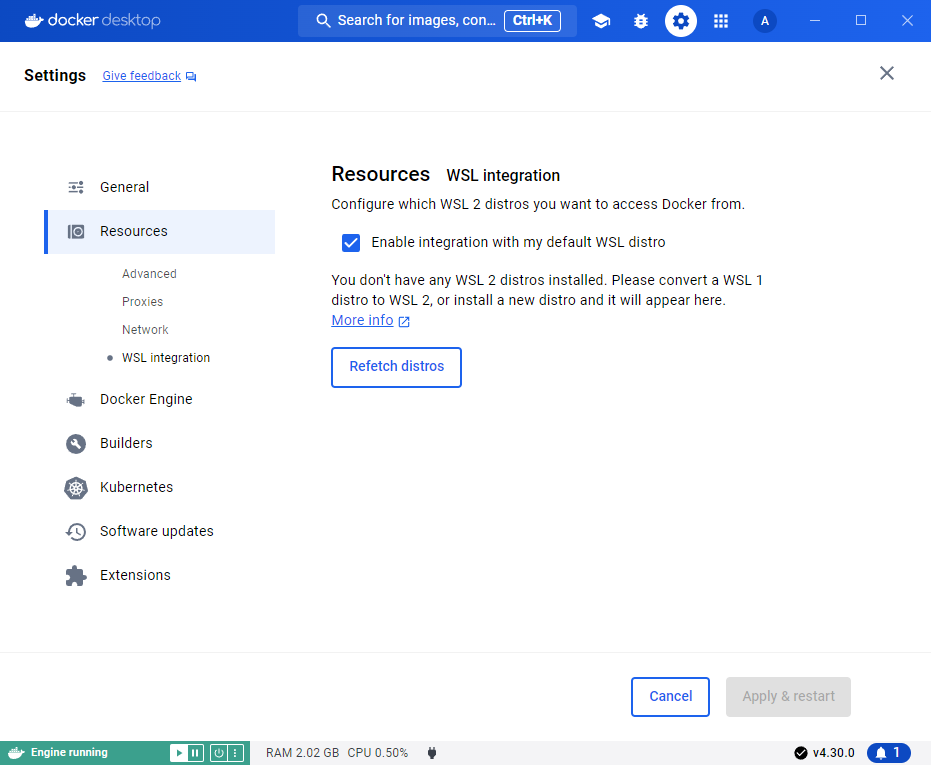Image resolution: width=931 pixels, height=765 pixels.
Task: Open the Extensions settings section
Action: (160, 576)
